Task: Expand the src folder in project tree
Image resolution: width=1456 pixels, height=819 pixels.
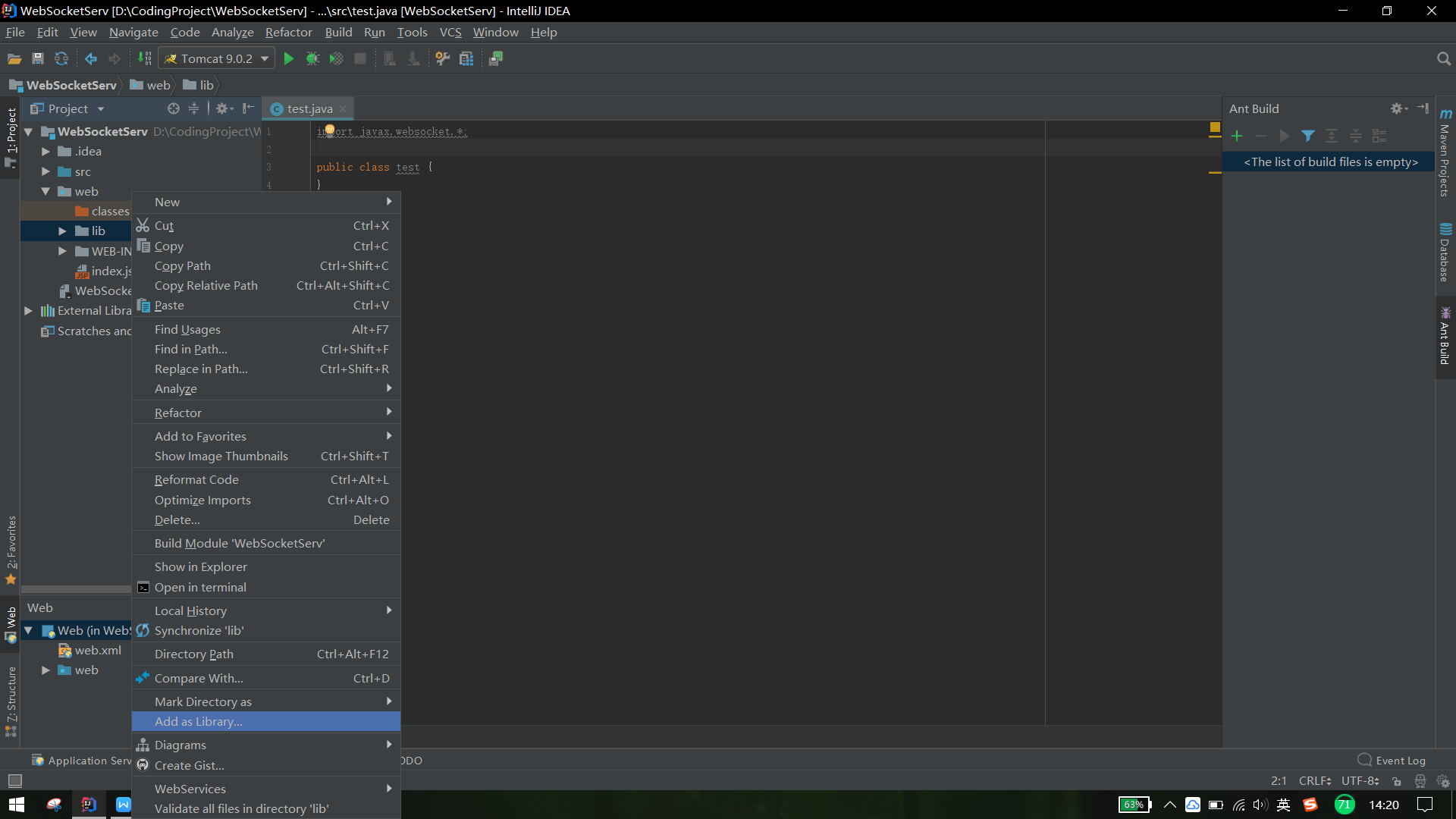Action: 45,171
